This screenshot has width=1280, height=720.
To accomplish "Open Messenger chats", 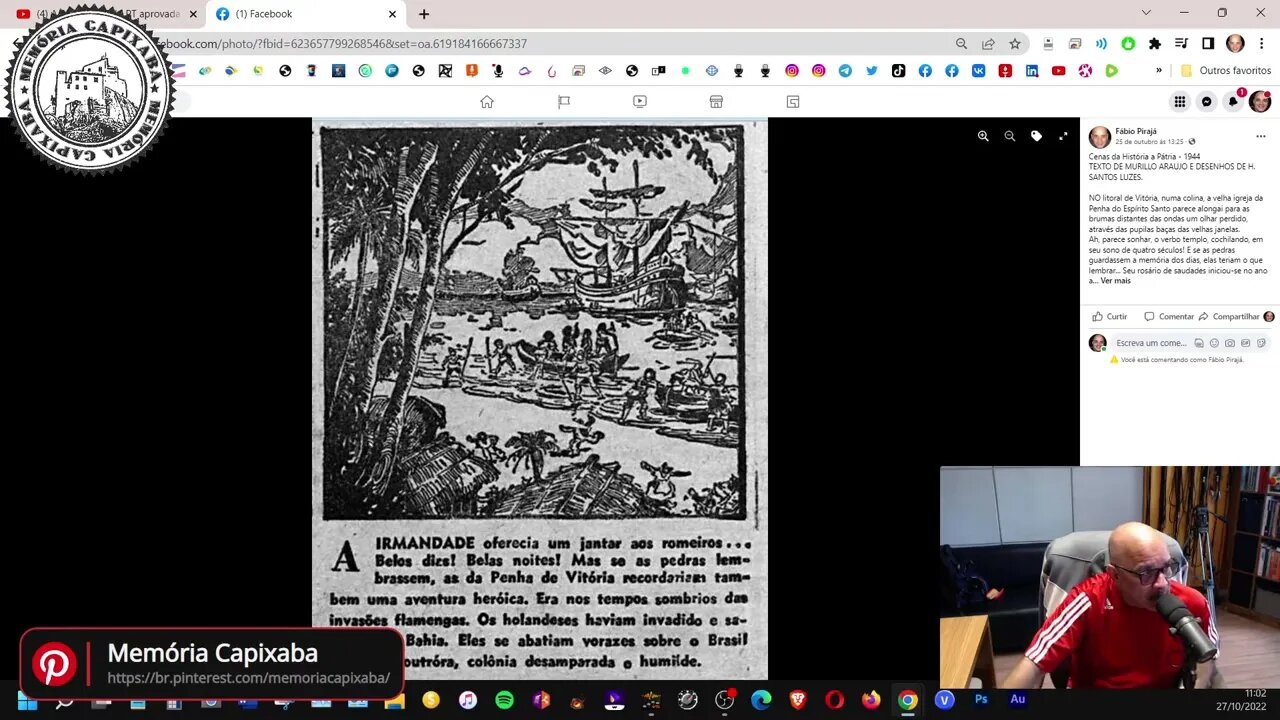I will pos(1207,101).
